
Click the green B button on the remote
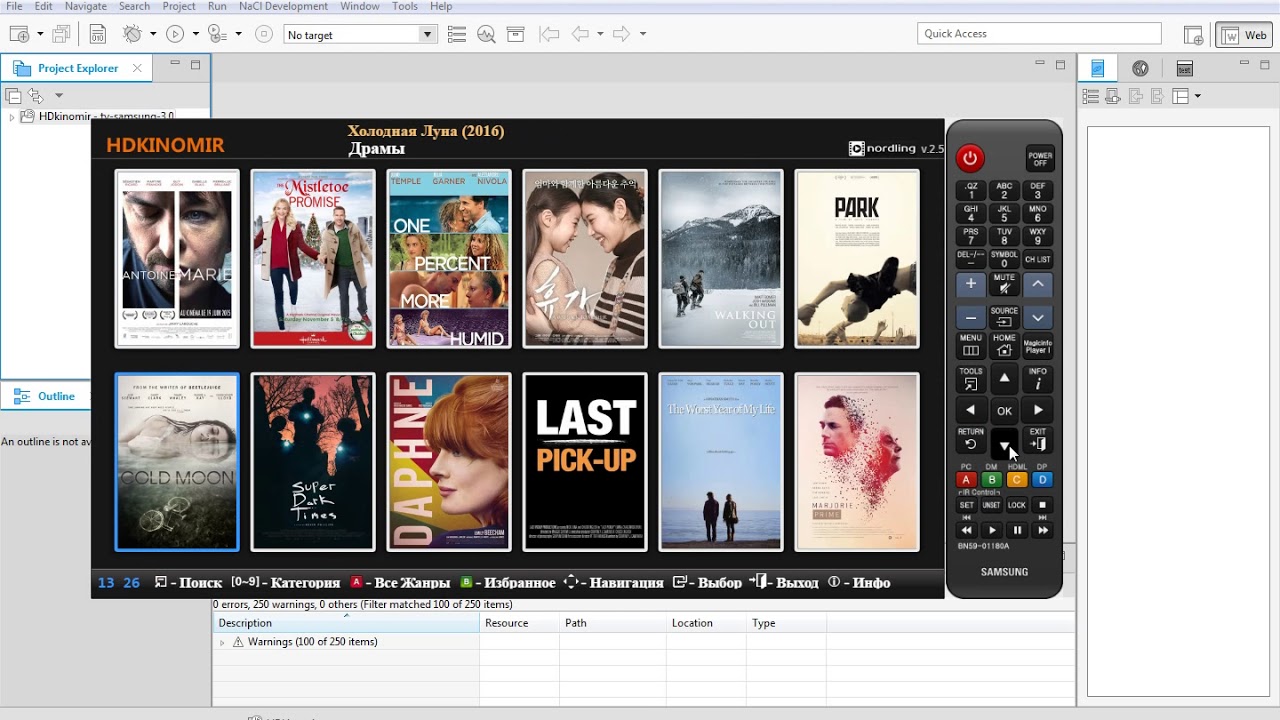(991, 480)
